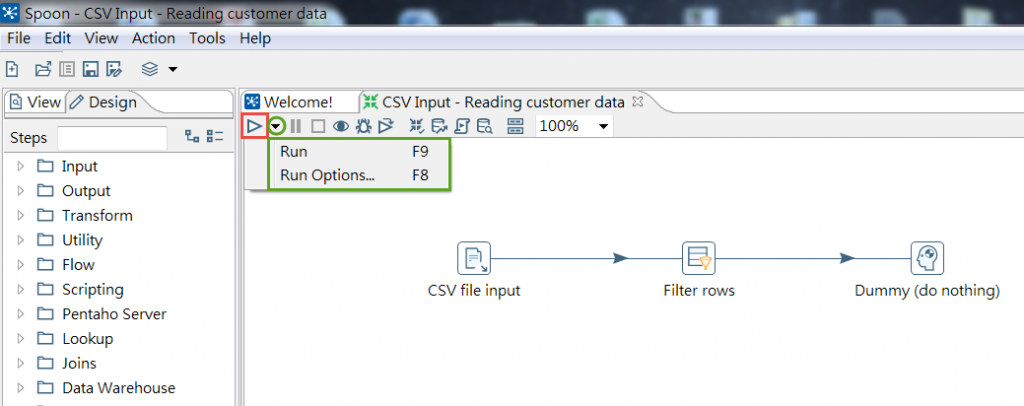Click the perspectives layers icon
Viewport: 1024px width, 406px height.
[150, 69]
